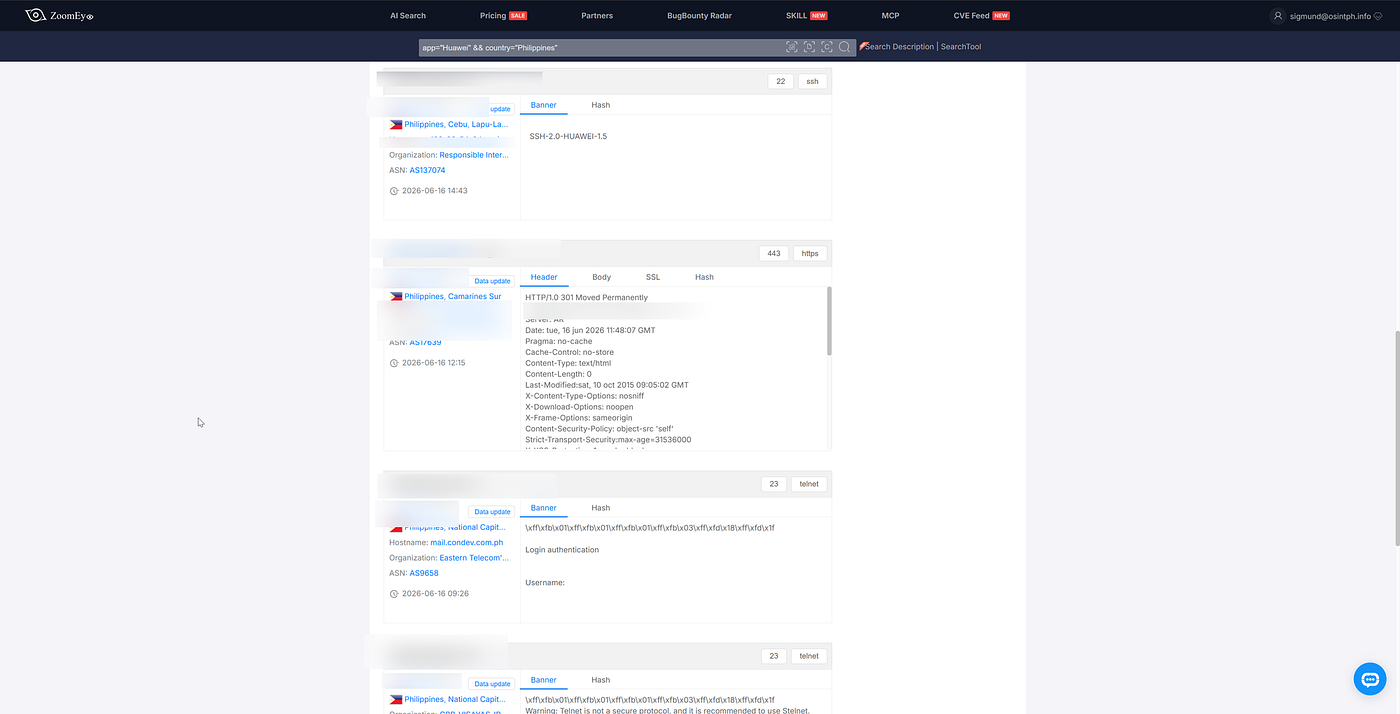Open the sigmund@osintph.info account menu
This screenshot has height=714, width=1400.
1329,16
